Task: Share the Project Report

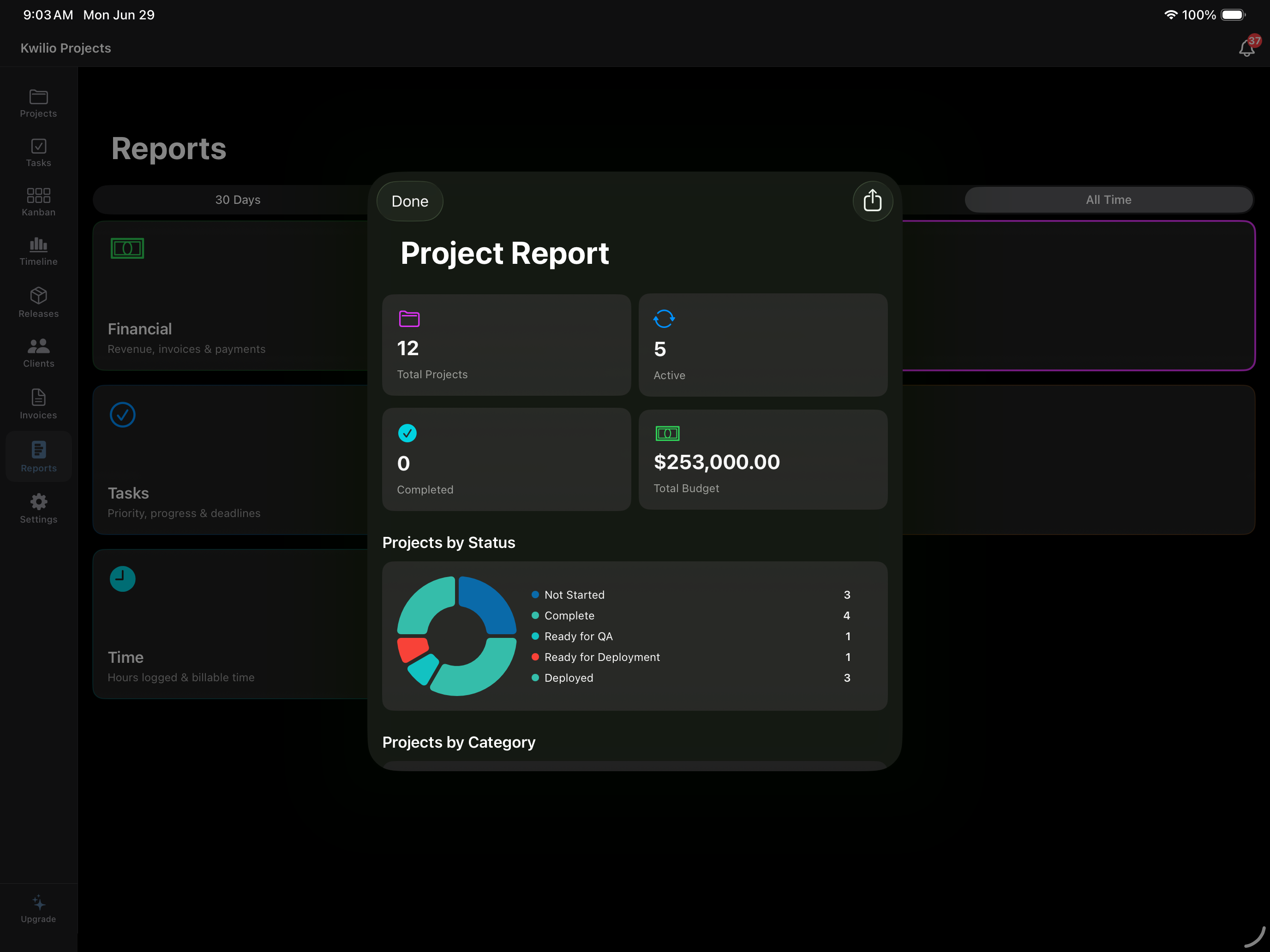Action: (873, 201)
